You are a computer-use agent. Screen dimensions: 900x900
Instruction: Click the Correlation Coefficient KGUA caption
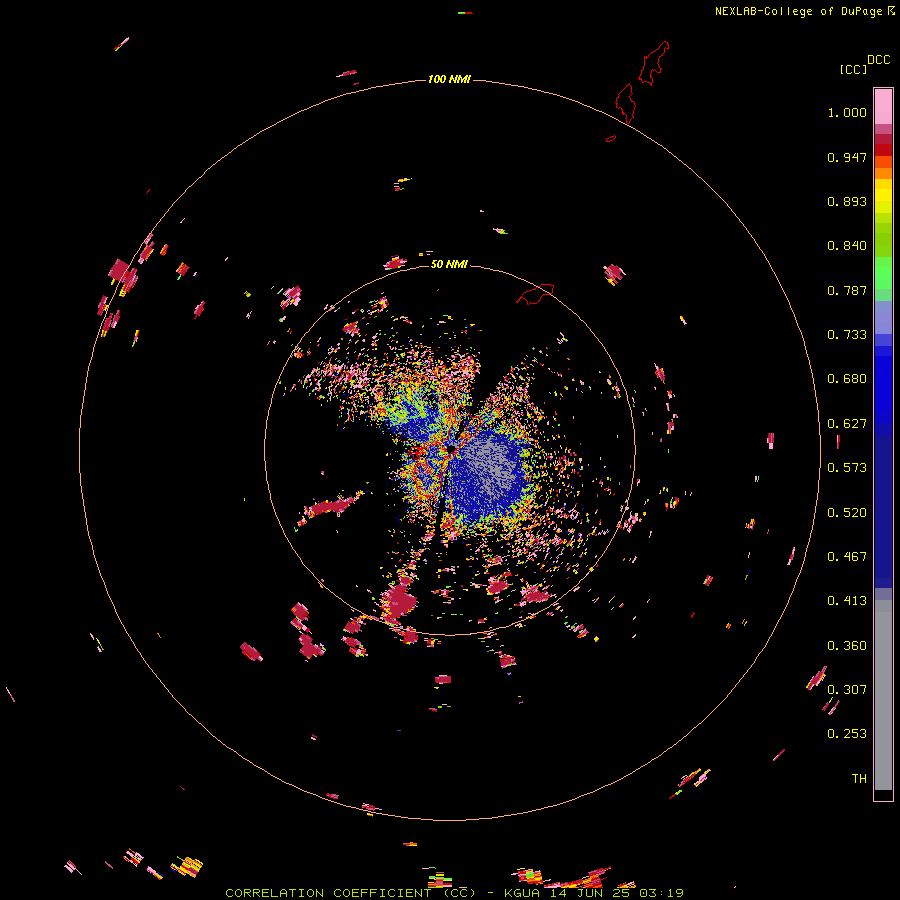[x=454, y=893]
